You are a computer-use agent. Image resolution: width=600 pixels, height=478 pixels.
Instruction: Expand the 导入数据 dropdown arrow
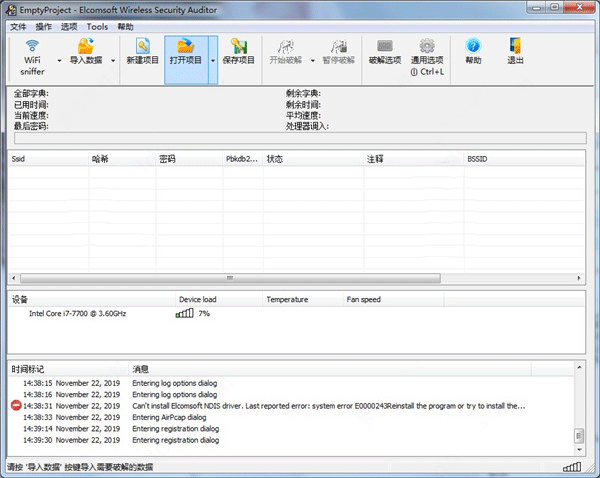tap(113, 60)
